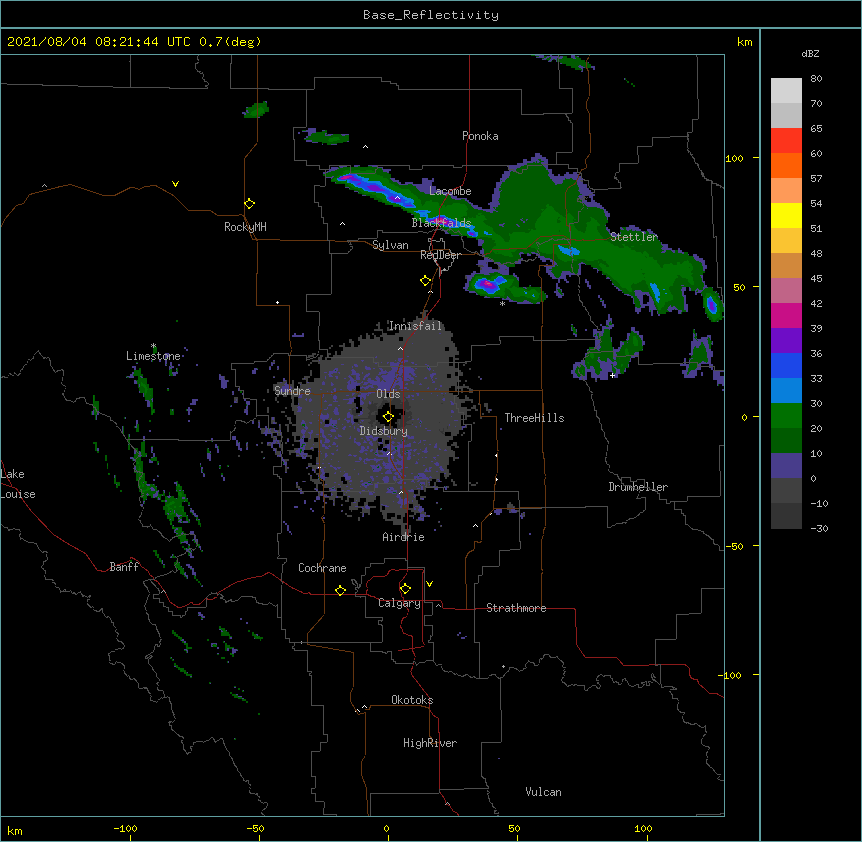
Task: Pick the blue 33-36 dBZ legend swatch
Action: click(786, 365)
